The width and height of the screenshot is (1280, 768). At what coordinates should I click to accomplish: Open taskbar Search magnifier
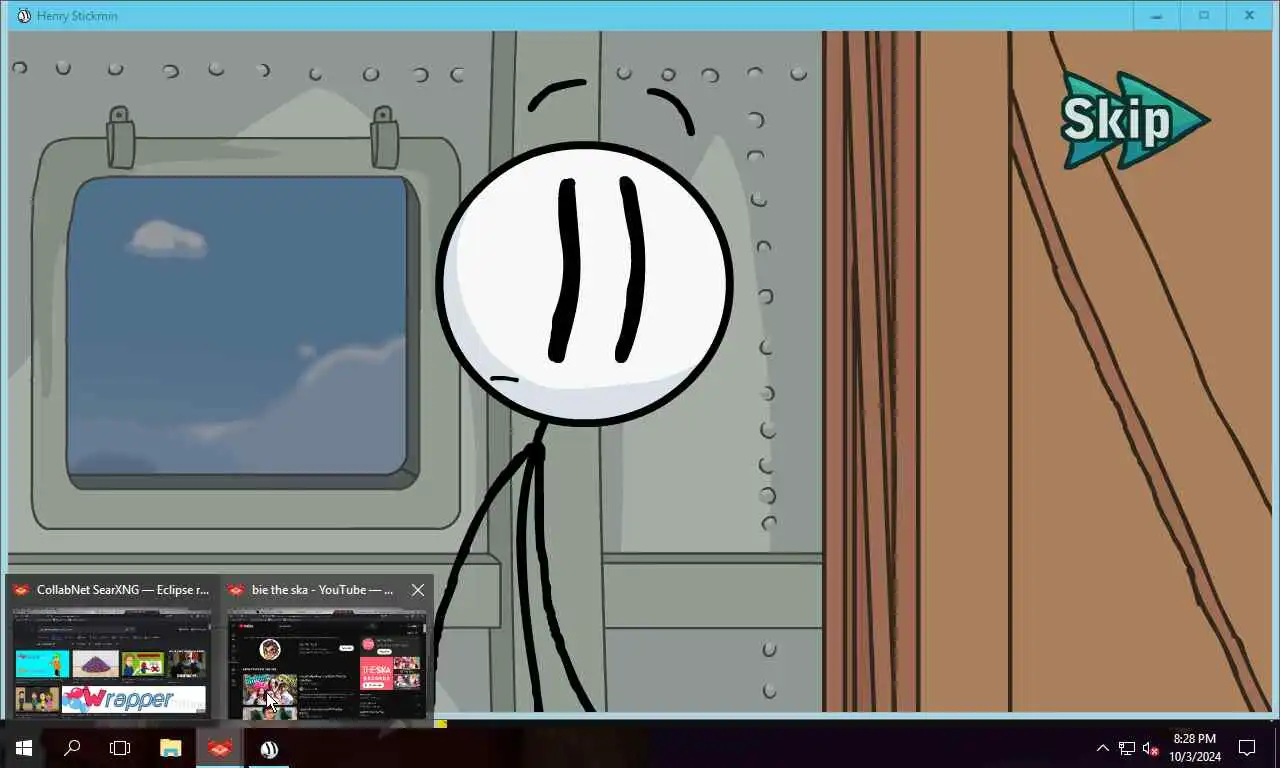tap(72, 748)
